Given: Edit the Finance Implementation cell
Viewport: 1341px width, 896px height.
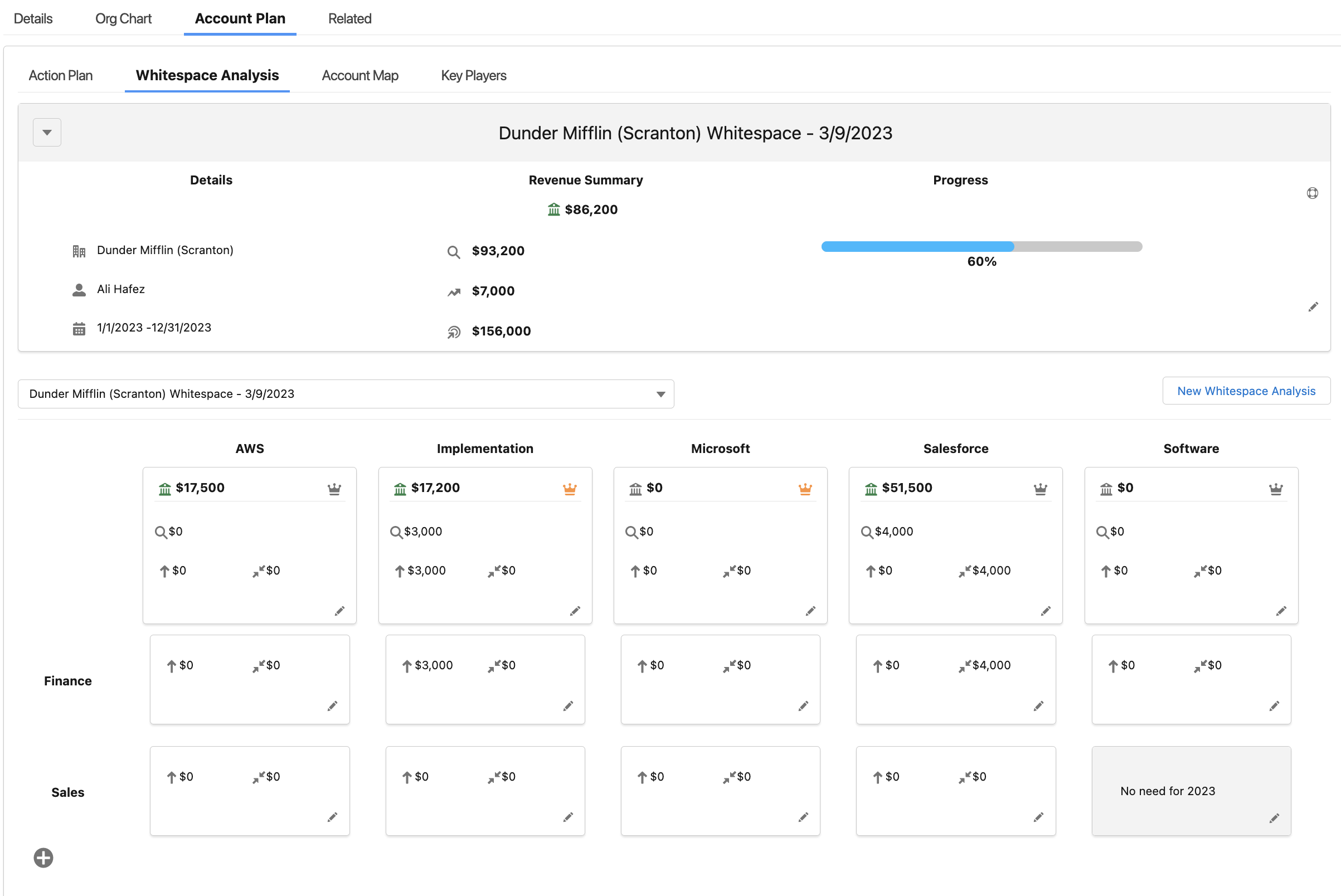Looking at the screenshot, I should [x=567, y=707].
